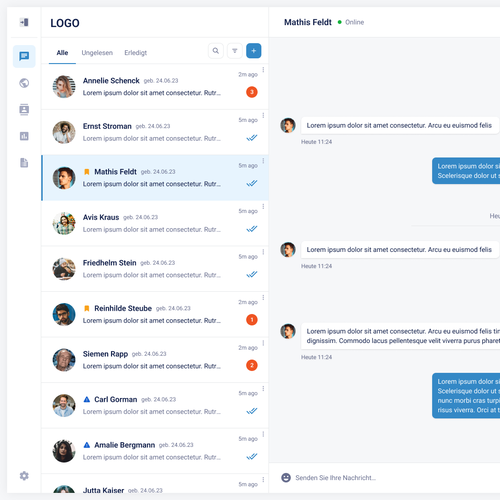Click the search magnifier button
This screenshot has height=500, width=500.
point(216,51)
